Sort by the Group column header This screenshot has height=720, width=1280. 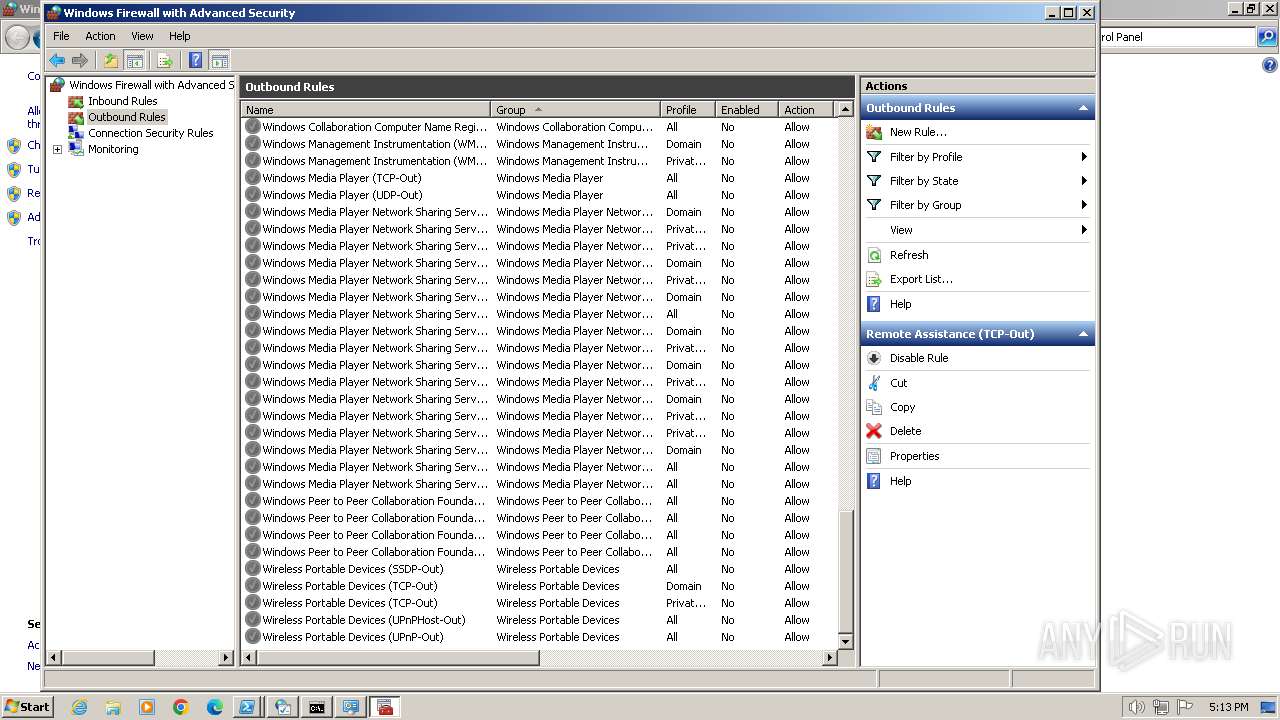575,110
